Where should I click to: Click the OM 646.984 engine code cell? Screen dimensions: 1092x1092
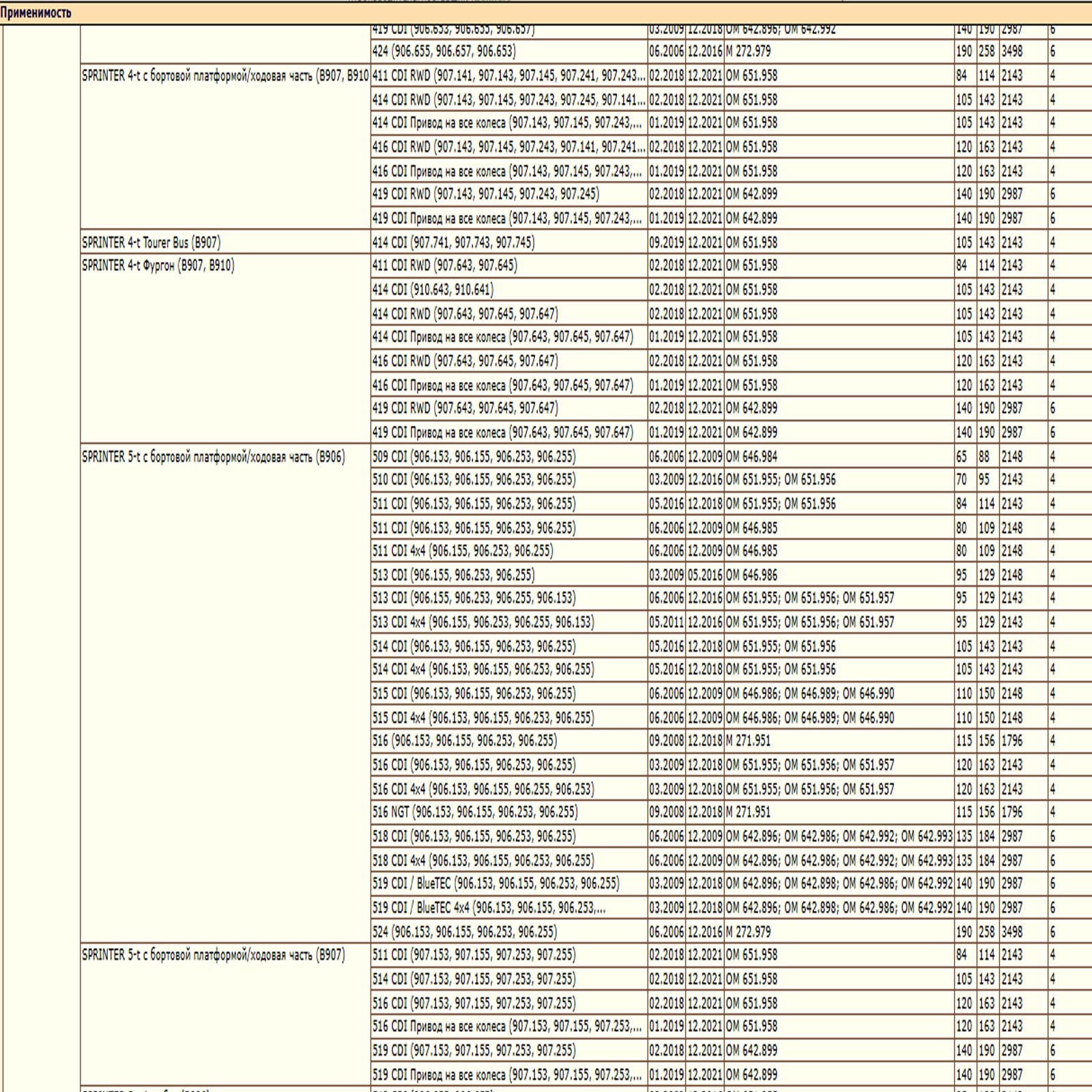point(751,457)
